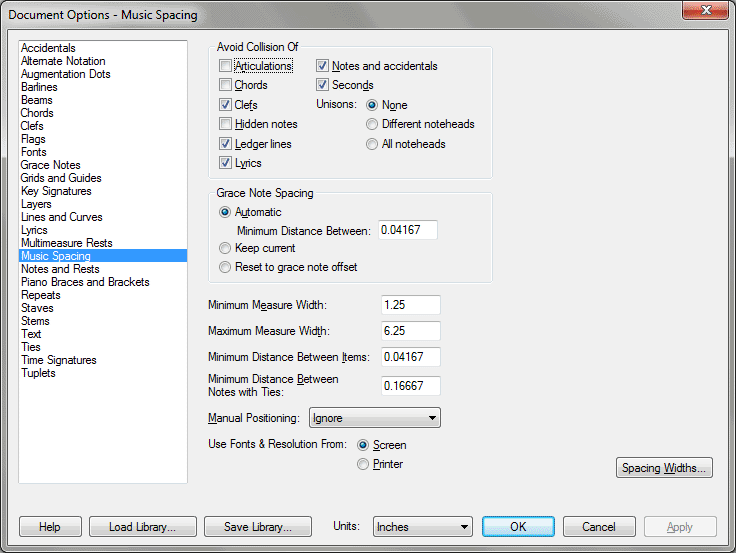736x553 pixels.
Task: Choose the Keep current grace note option
Action: (226, 248)
